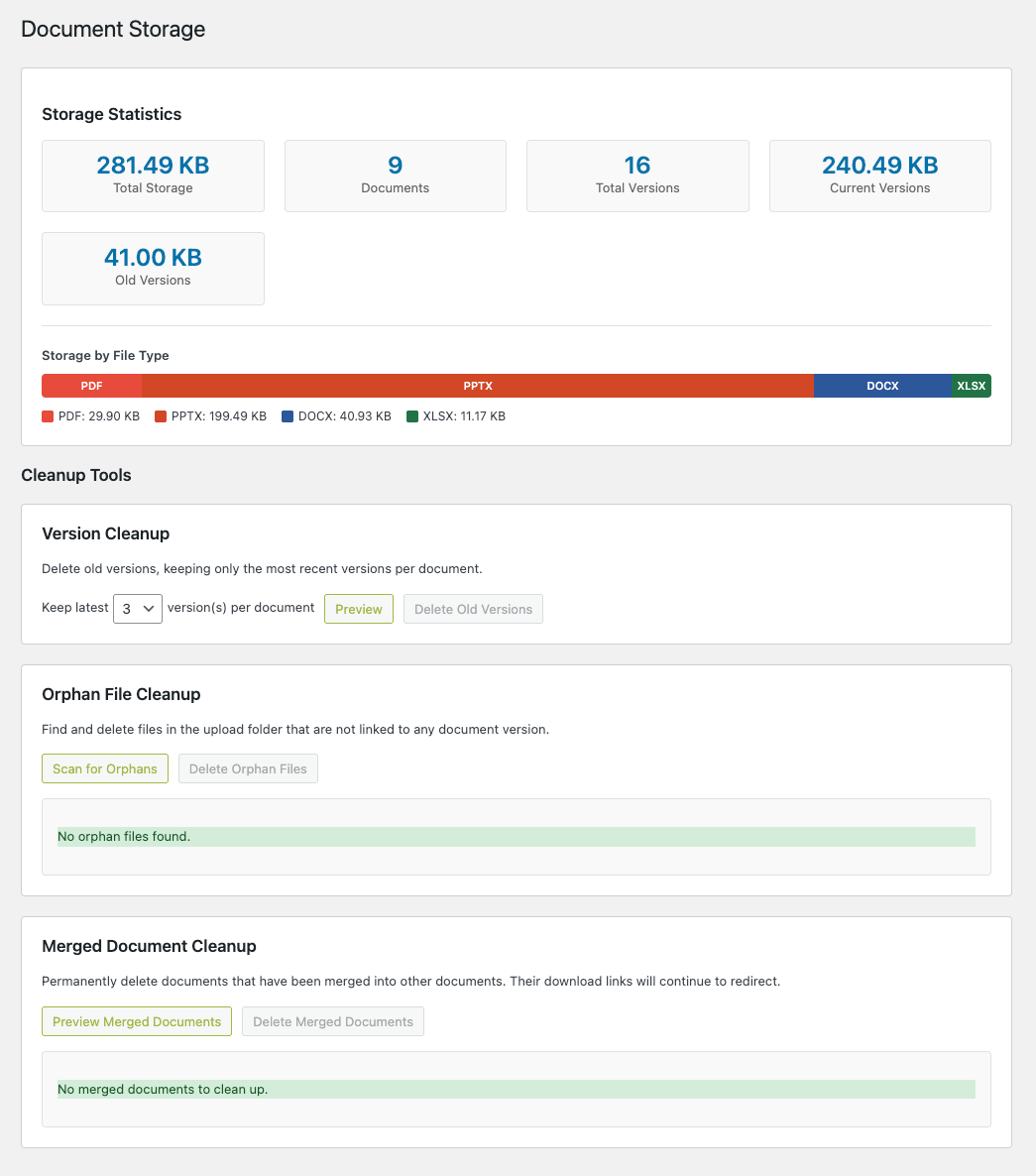Image resolution: width=1036 pixels, height=1176 pixels.
Task: Click the blue DOCX legend swatch
Action: pos(288,416)
